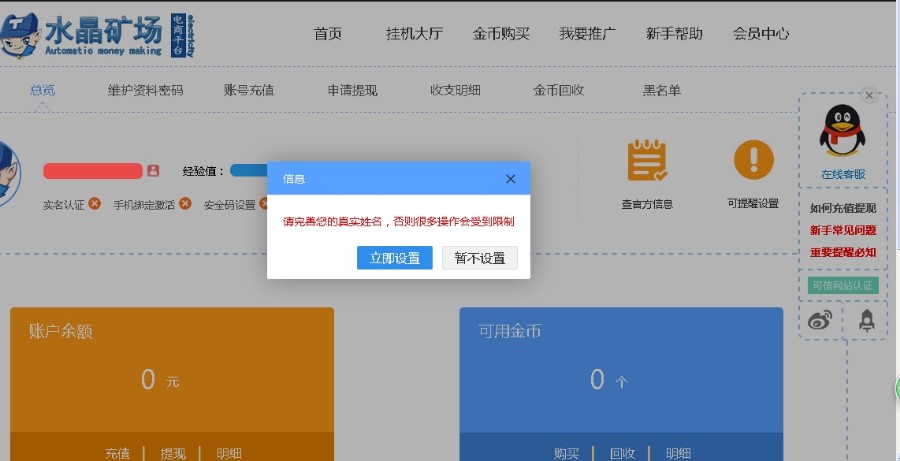The width and height of the screenshot is (900, 461).
Task: Click 提现 in the 账户余额 card
Action: [x=173, y=454]
